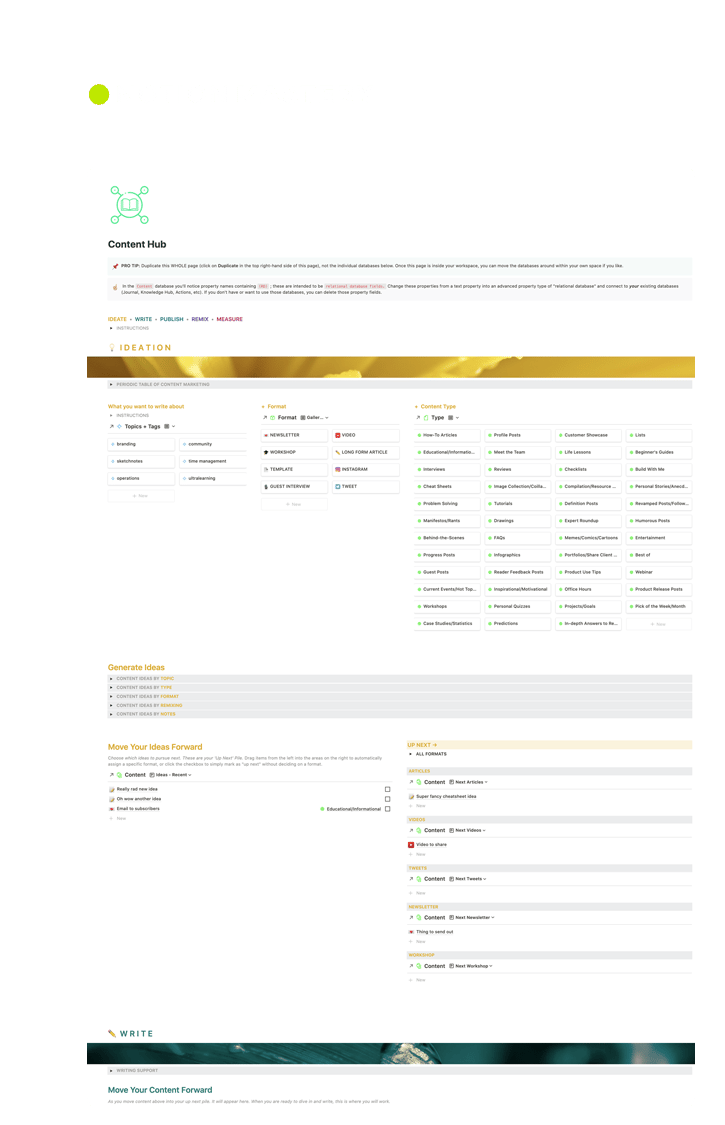Screen dimensions: 725x1125
Task: Open the 'Cheat Sheets' content type card
Action: (447, 486)
